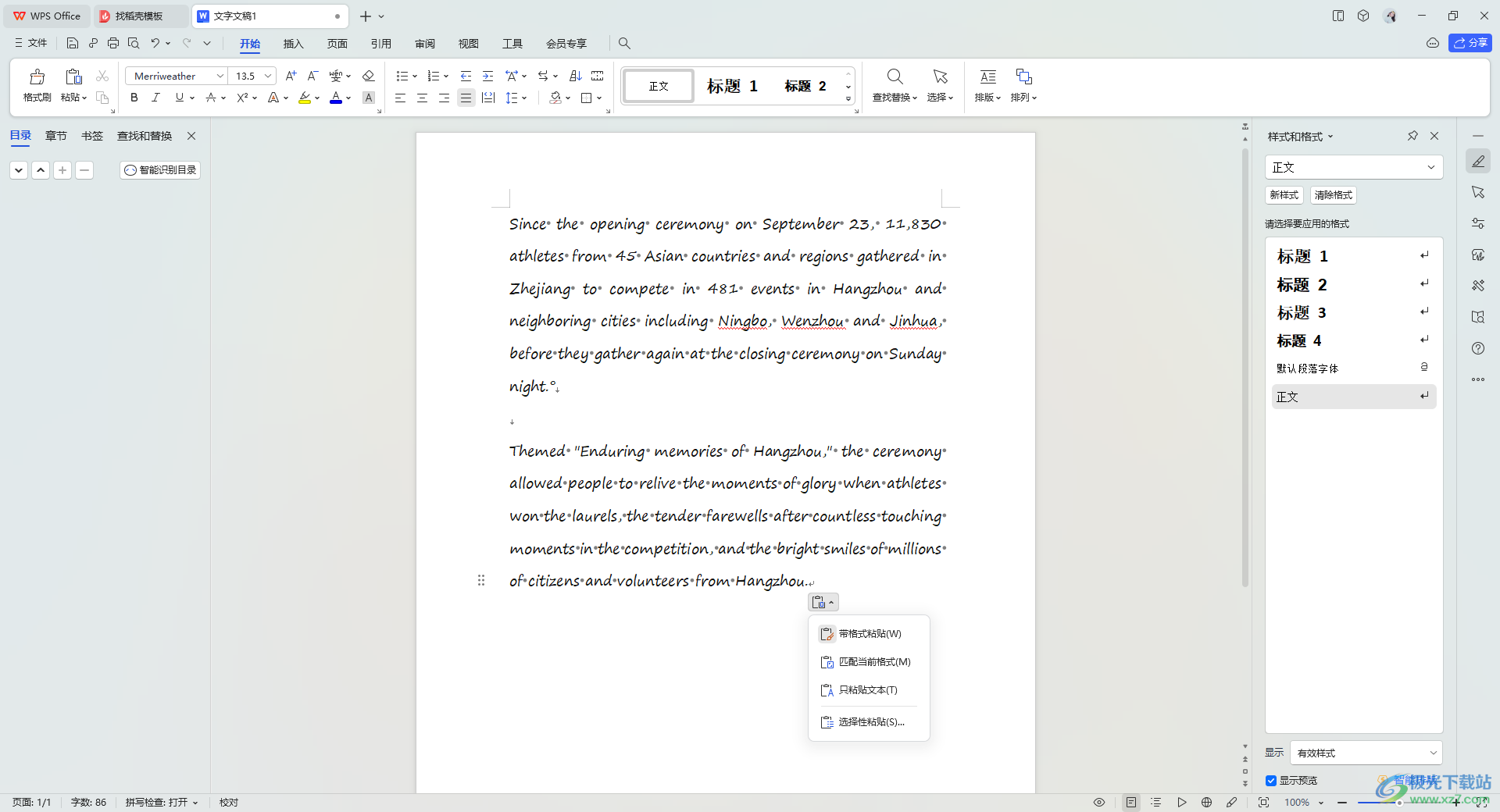This screenshot has width=1500, height=812.
Task: Click the zoom slider in status bar
Action: (x=1398, y=803)
